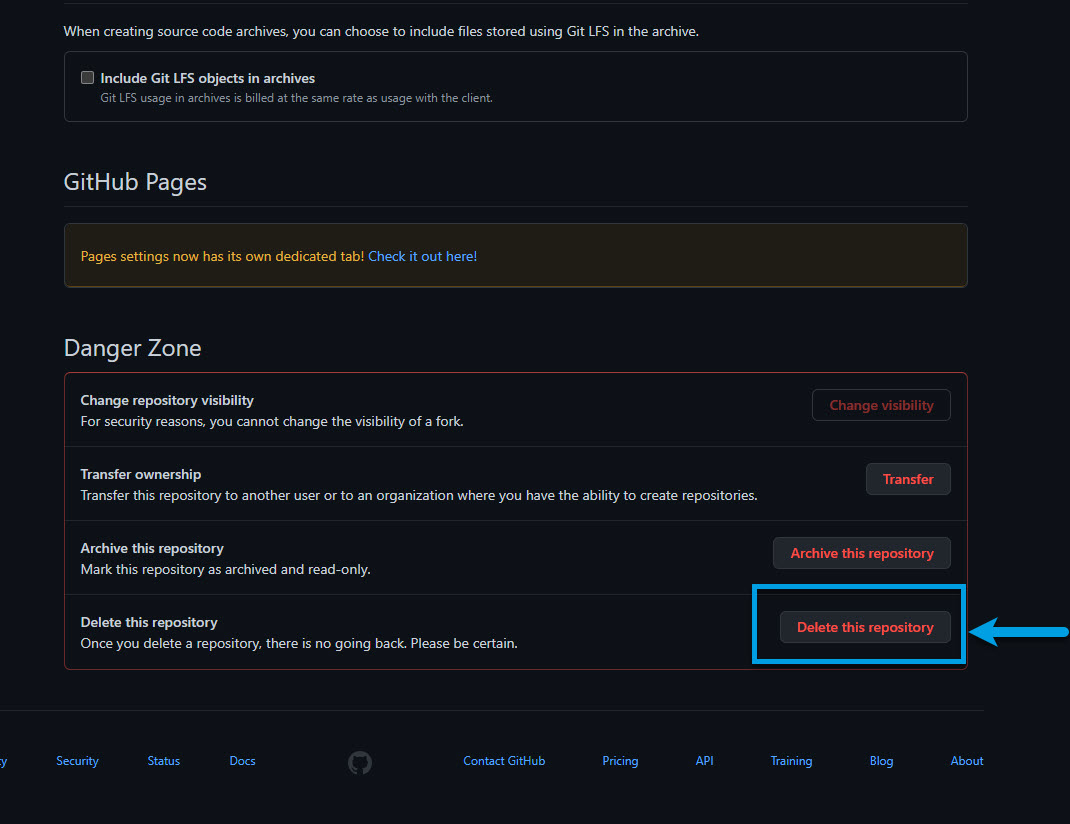This screenshot has height=824, width=1070.
Task: Visit the API footer link
Action: [x=704, y=761]
